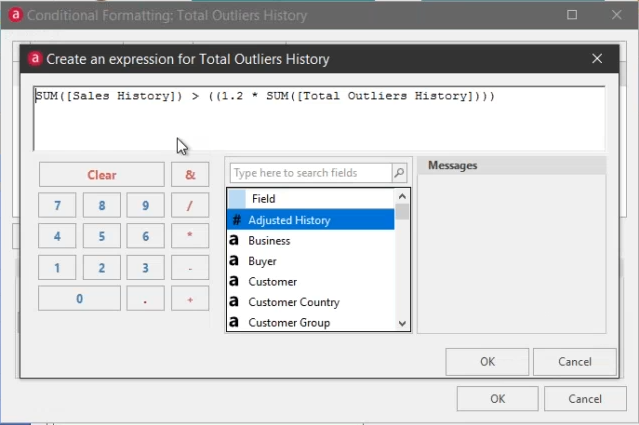Insert the plus operator
This screenshot has height=425, width=639.
(x=190, y=298)
